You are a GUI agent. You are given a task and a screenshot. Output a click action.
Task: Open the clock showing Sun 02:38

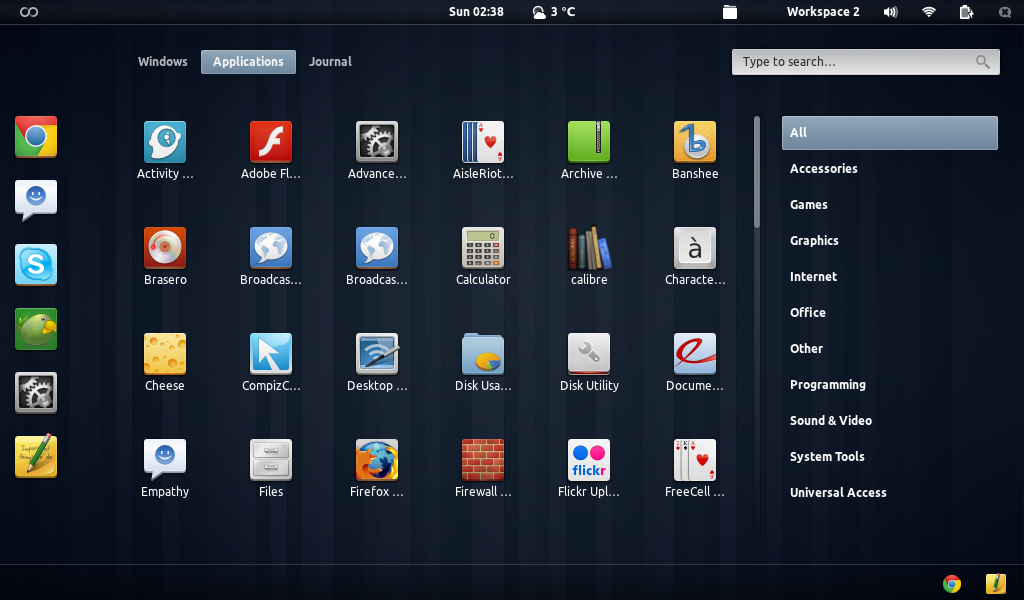pos(476,12)
